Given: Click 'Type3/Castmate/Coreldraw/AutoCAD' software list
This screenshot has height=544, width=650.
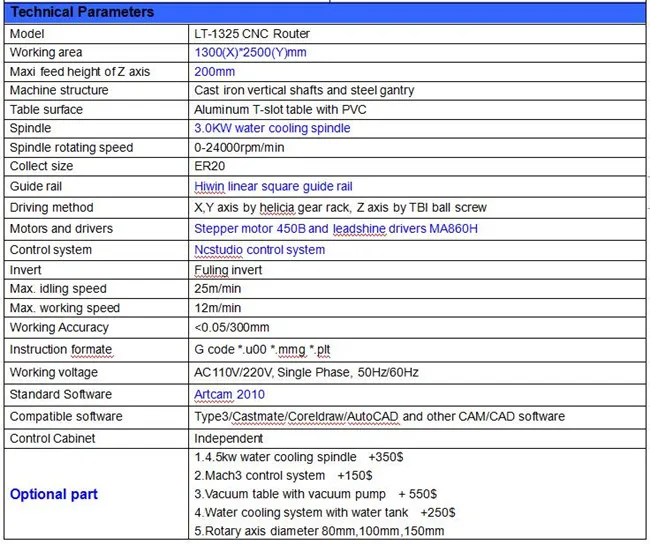Looking at the screenshot, I should tap(296, 417).
